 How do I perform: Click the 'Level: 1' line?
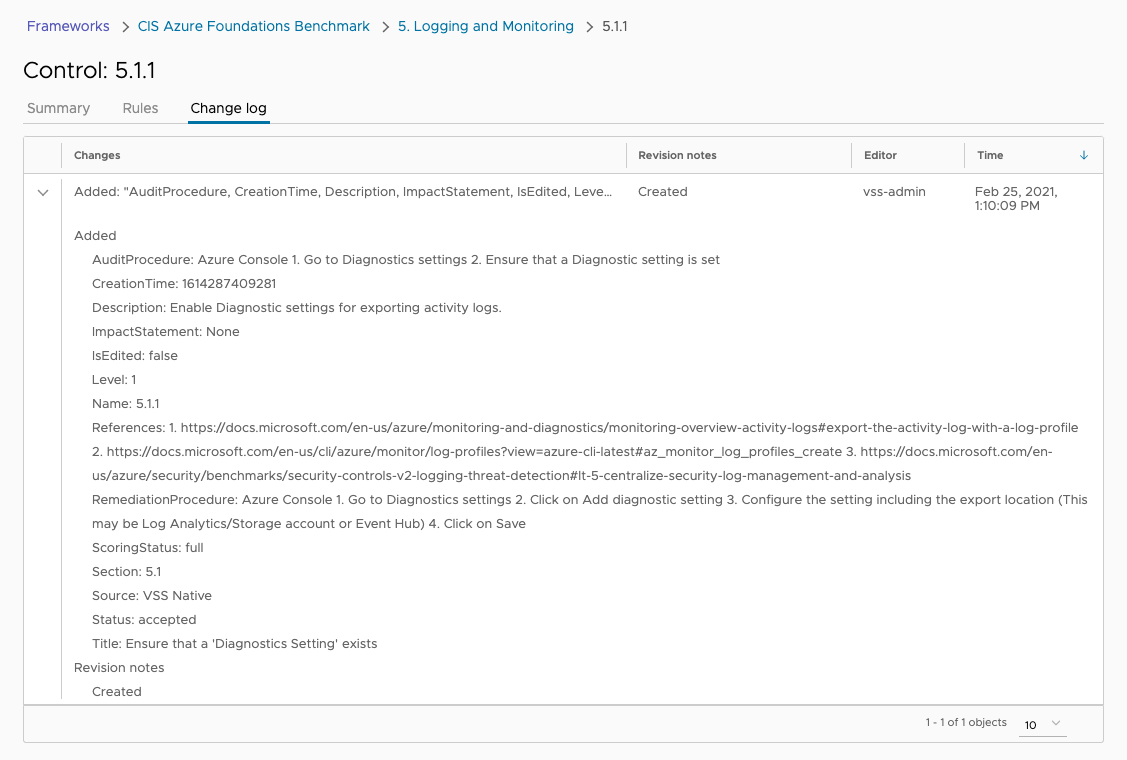coord(114,380)
